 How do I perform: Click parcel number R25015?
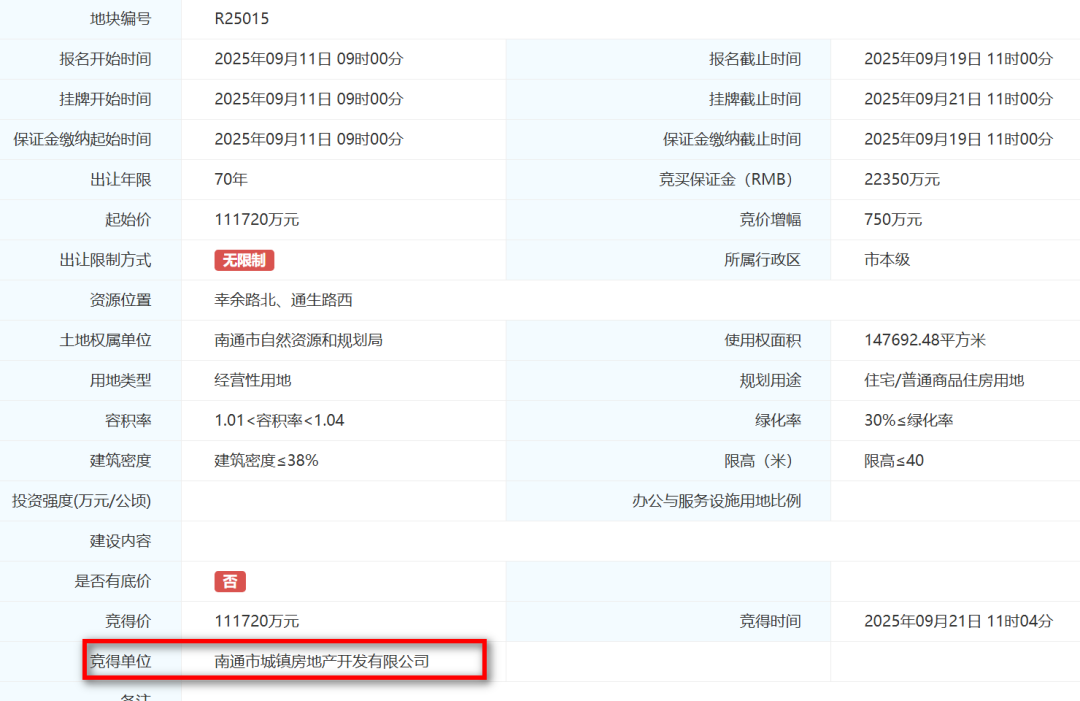[241, 18]
